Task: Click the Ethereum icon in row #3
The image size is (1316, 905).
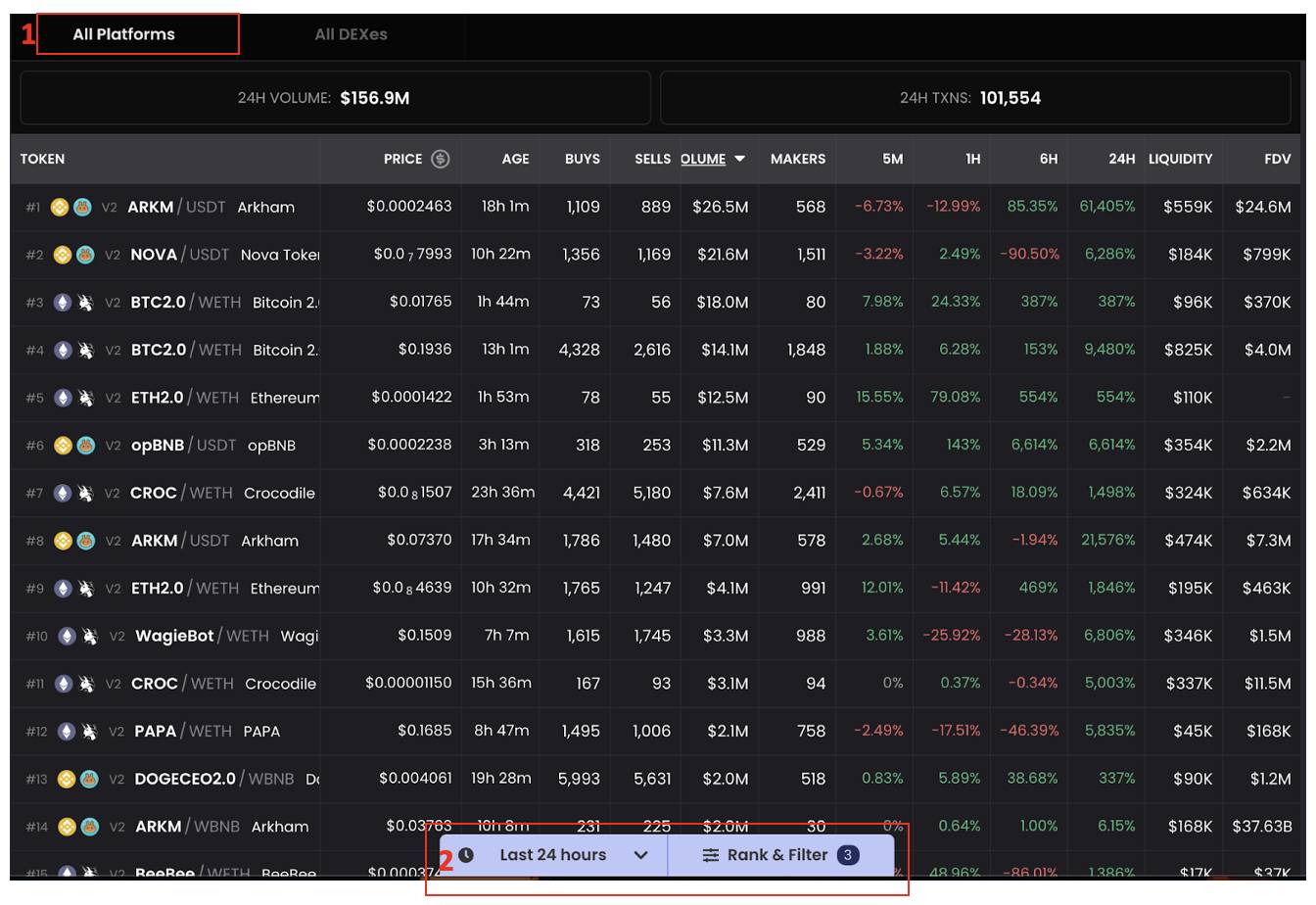Action: pyautogui.click(x=63, y=303)
